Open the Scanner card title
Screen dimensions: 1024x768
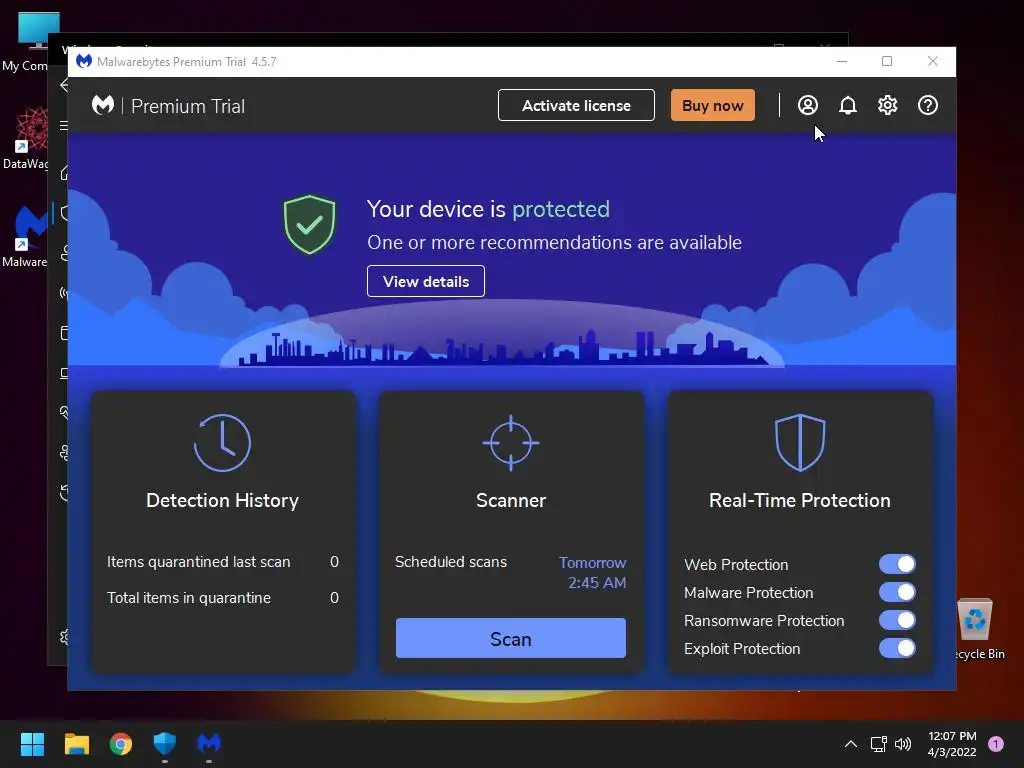(x=511, y=500)
